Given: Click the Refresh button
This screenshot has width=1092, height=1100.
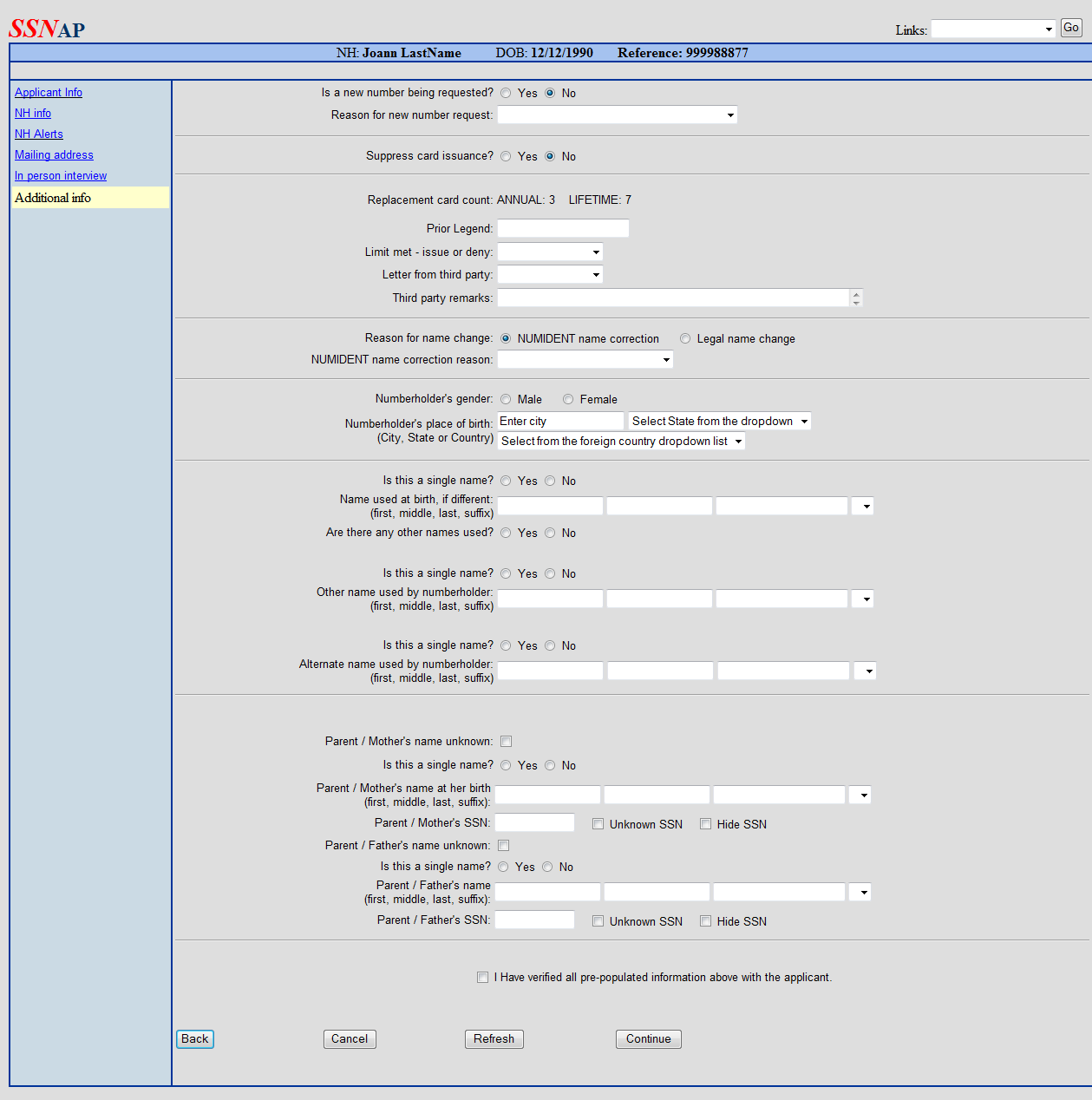Looking at the screenshot, I should pyautogui.click(x=494, y=1039).
